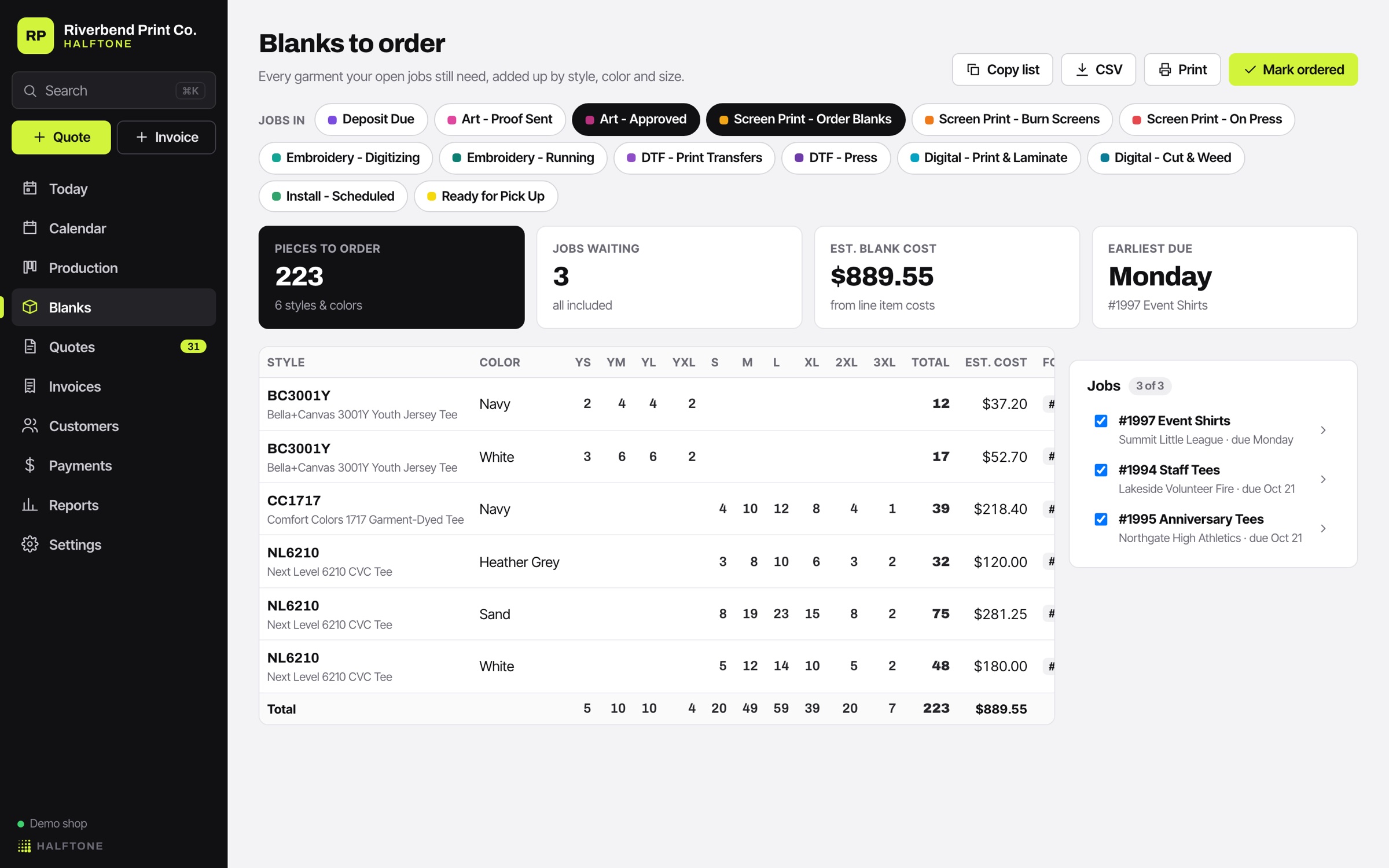
Task: Click the Reports bar chart icon
Action: [30, 505]
